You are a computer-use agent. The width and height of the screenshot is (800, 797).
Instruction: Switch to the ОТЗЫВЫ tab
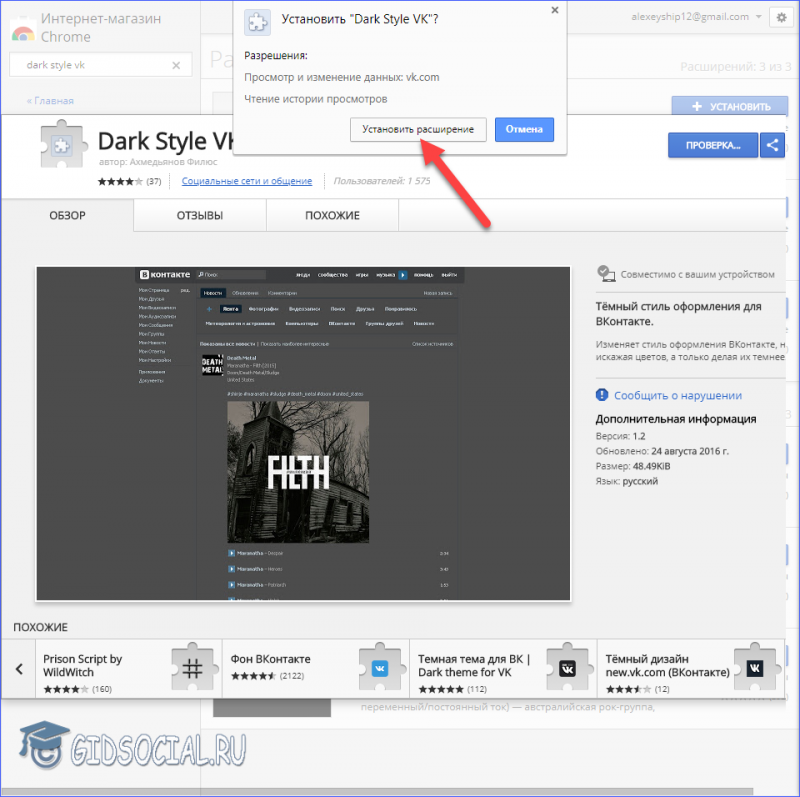[x=200, y=215]
